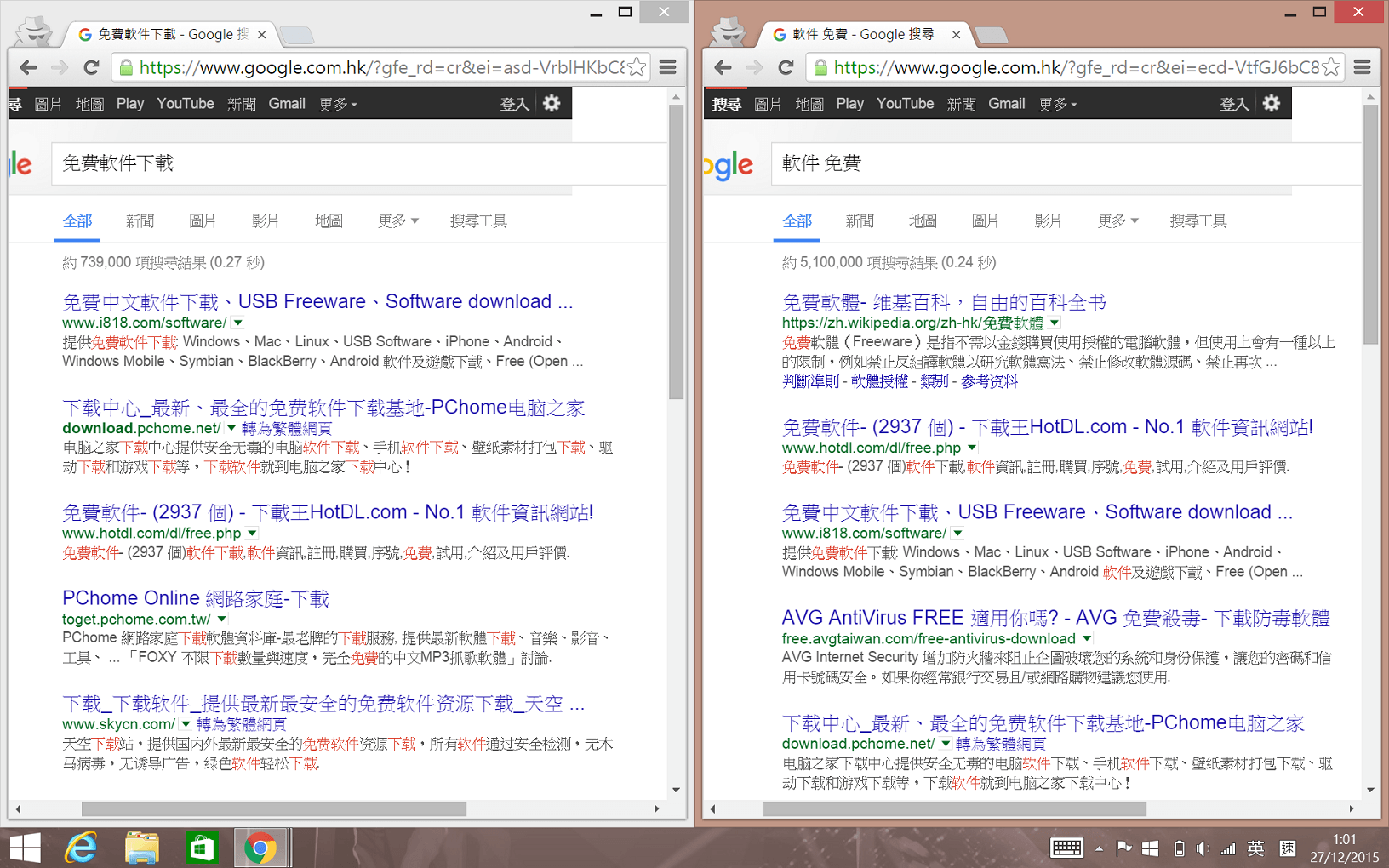Viewport: 1389px width, 868px height.
Task: Click Chrome icon on taskbar
Action: tap(261, 848)
